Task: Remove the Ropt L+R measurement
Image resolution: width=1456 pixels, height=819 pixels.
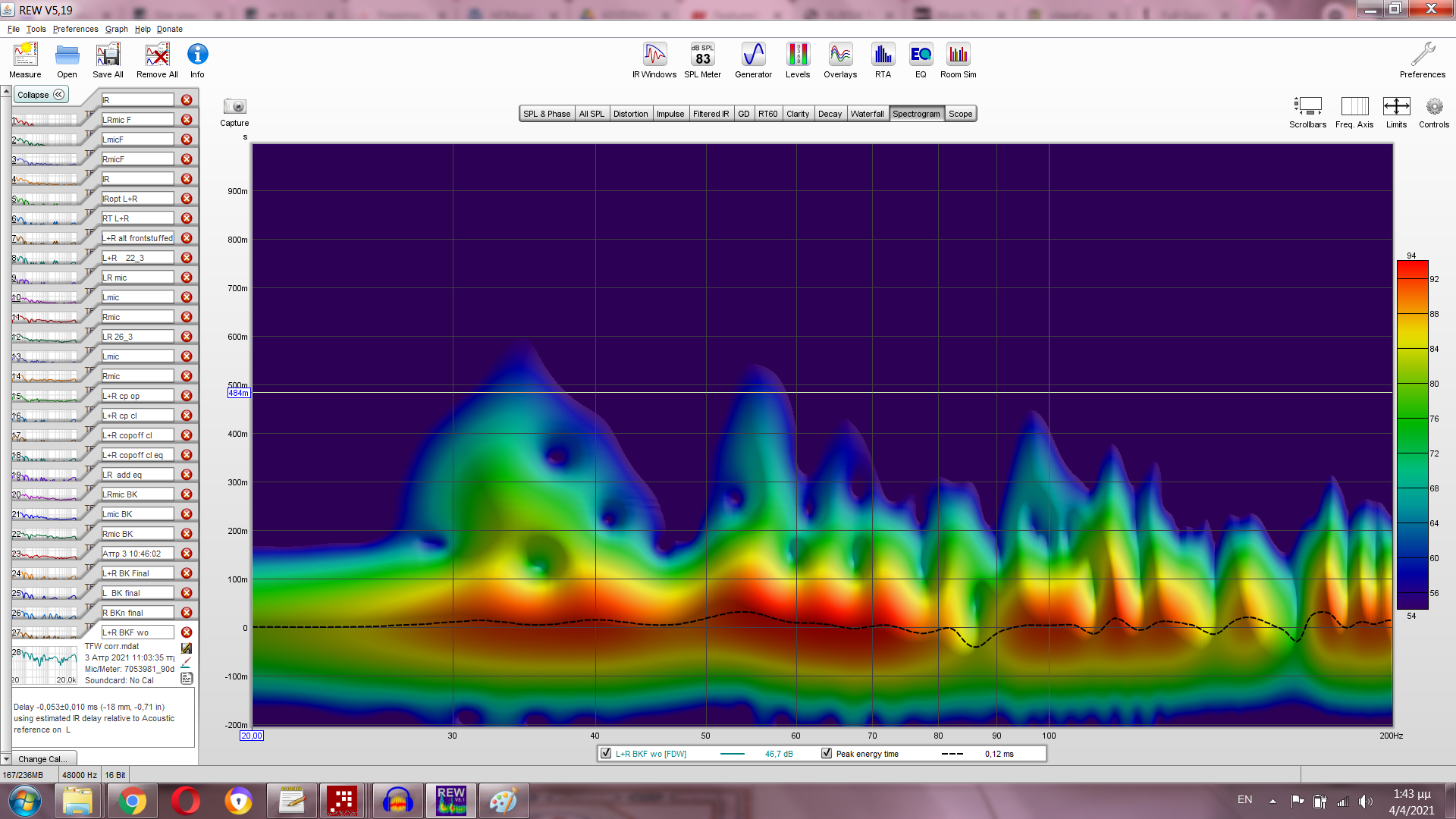Action: (187, 199)
